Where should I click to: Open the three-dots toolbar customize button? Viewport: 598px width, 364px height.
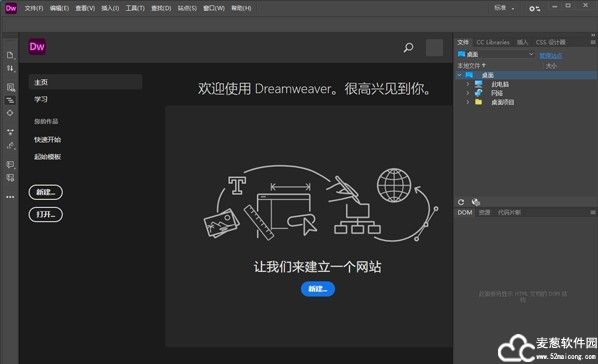click(x=10, y=197)
